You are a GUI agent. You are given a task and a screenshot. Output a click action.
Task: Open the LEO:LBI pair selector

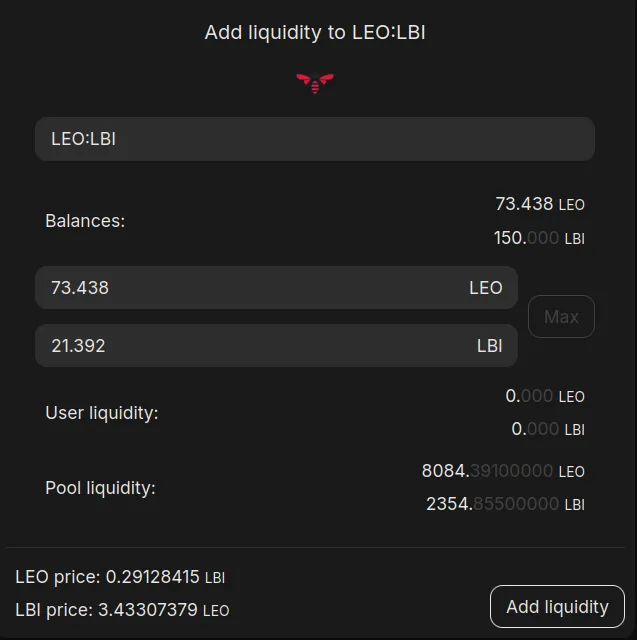coord(315,139)
